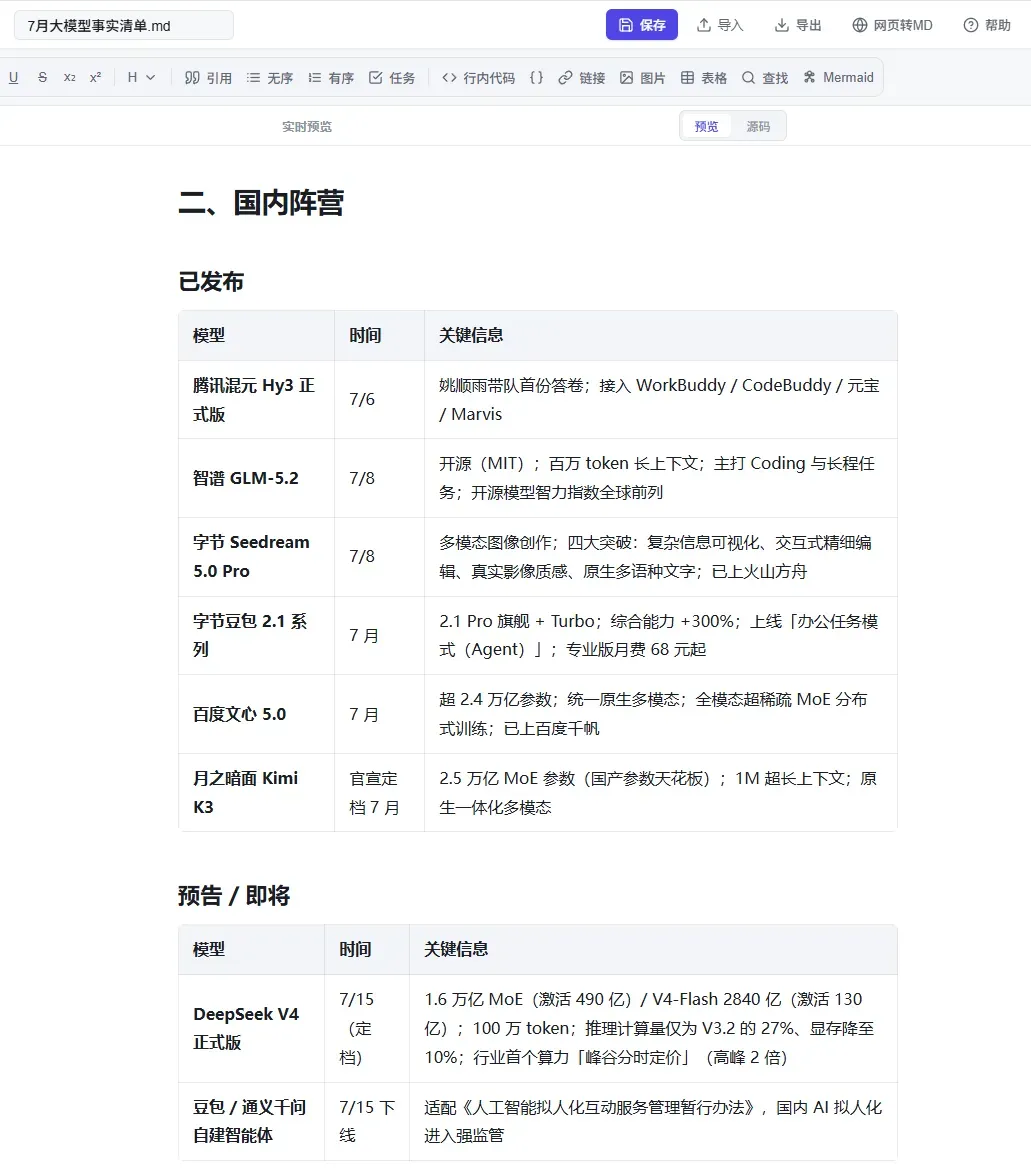Image resolution: width=1031 pixels, height=1175 pixels.
Task: Select the cell 腾讯混元 Hy3 正式版
Action: pyautogui.click(x=256, y=399)
